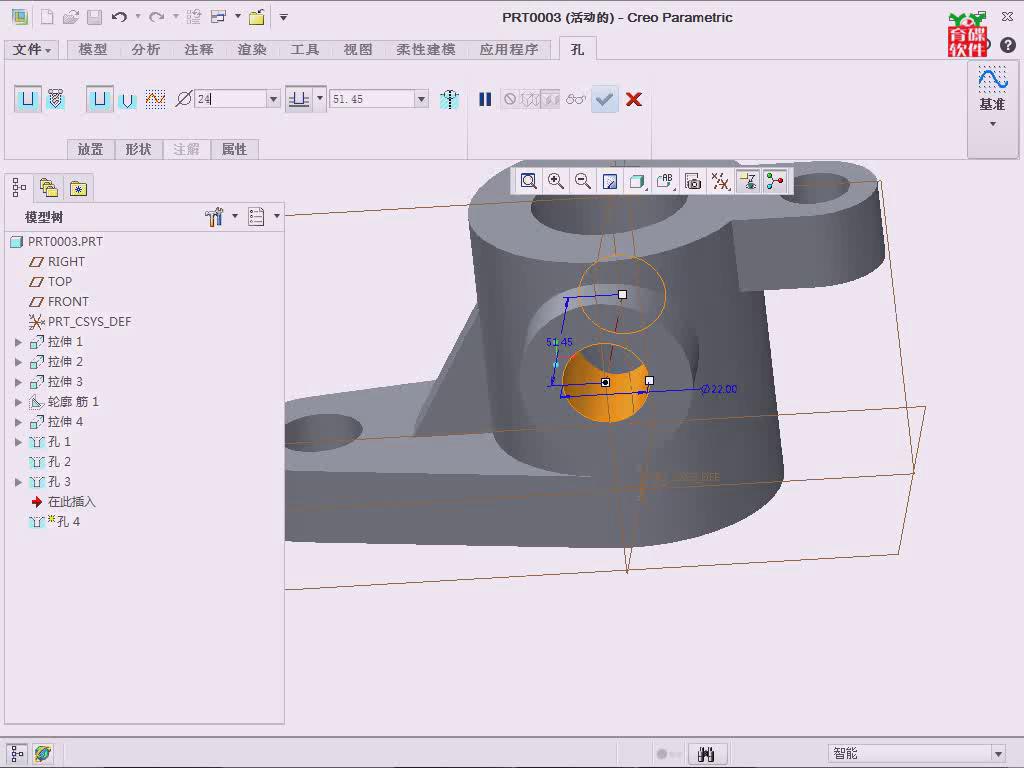Open the 放置 placement panel tab
This screenshot has height=768, width=1024.
pos(90,150)
